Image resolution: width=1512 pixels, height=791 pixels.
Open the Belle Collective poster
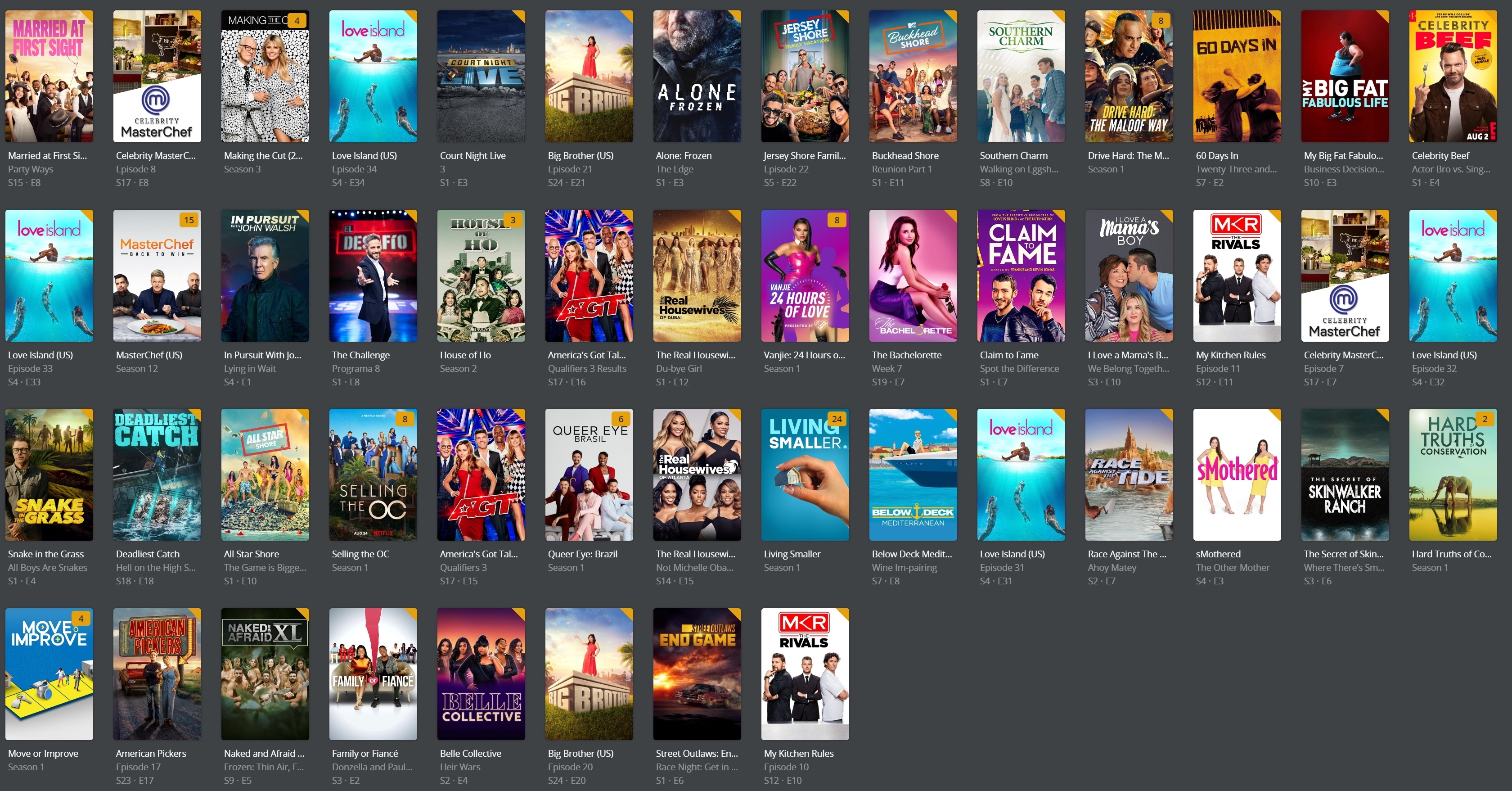coord(481,673)
